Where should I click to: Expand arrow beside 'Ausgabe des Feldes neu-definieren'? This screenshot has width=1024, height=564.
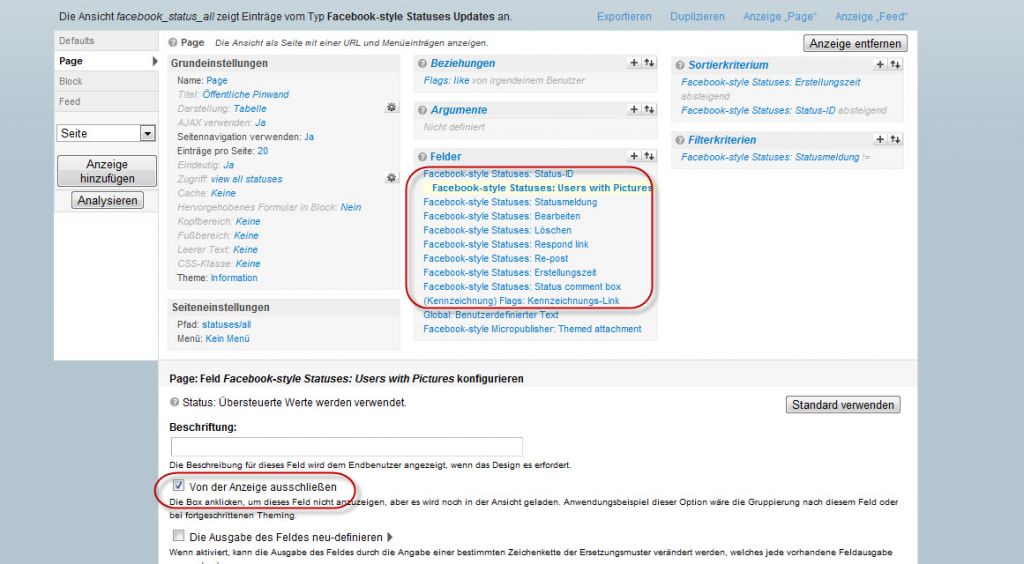[390, 537]
